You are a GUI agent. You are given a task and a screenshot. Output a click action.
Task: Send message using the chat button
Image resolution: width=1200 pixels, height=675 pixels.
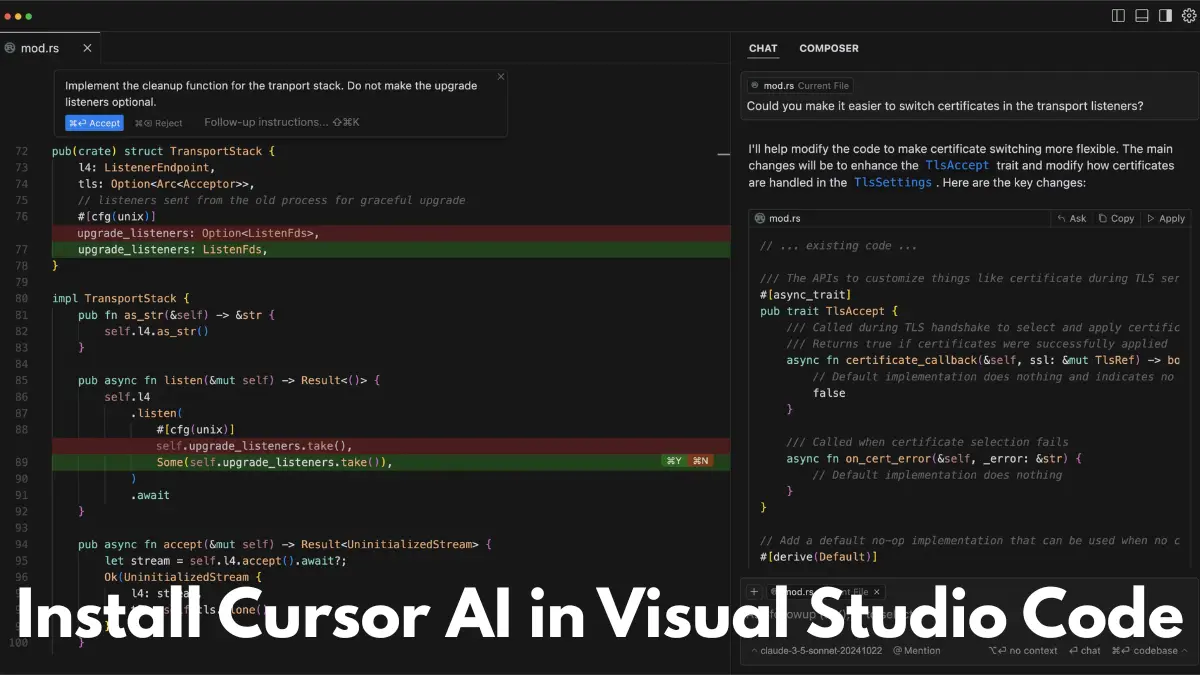click(x=1084, y=650)
